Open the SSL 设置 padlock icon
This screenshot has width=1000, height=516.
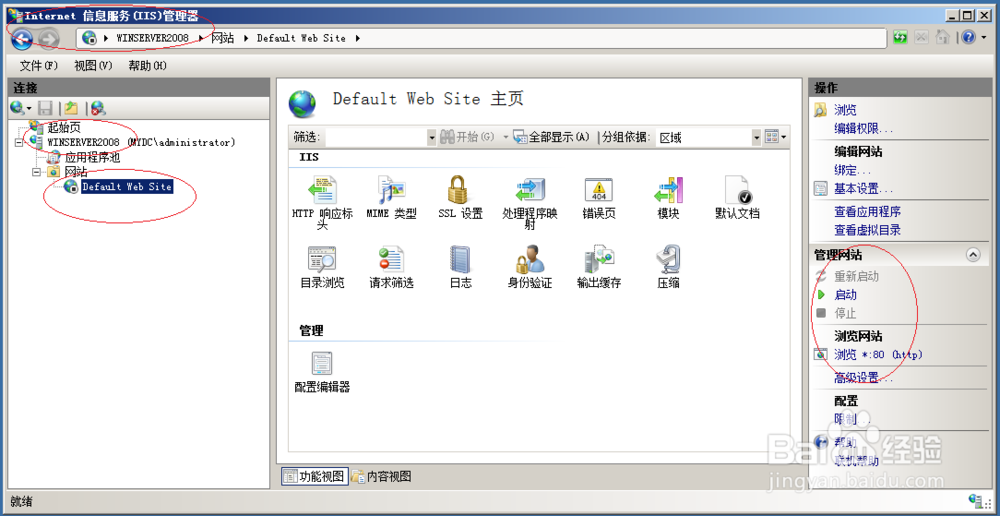coord(460,190)
